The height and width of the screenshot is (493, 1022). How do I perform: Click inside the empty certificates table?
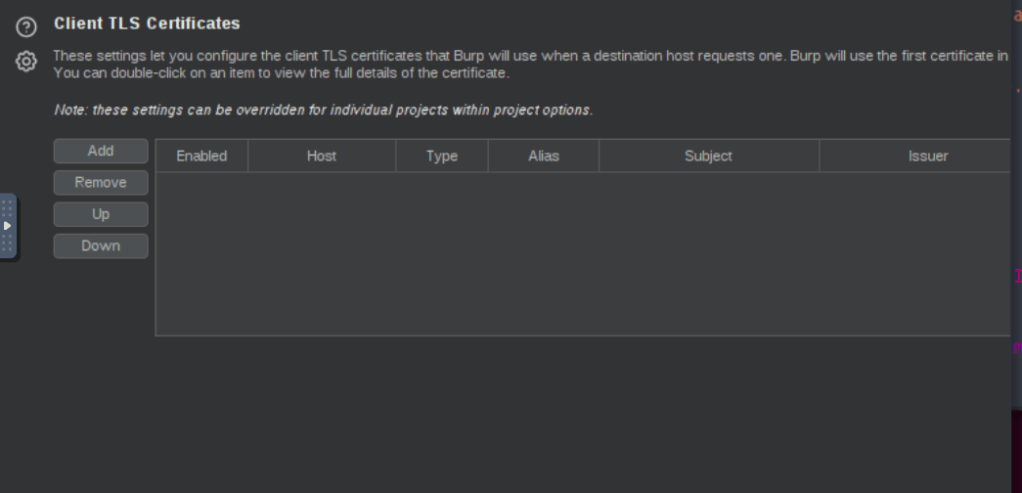click(580, 254)
